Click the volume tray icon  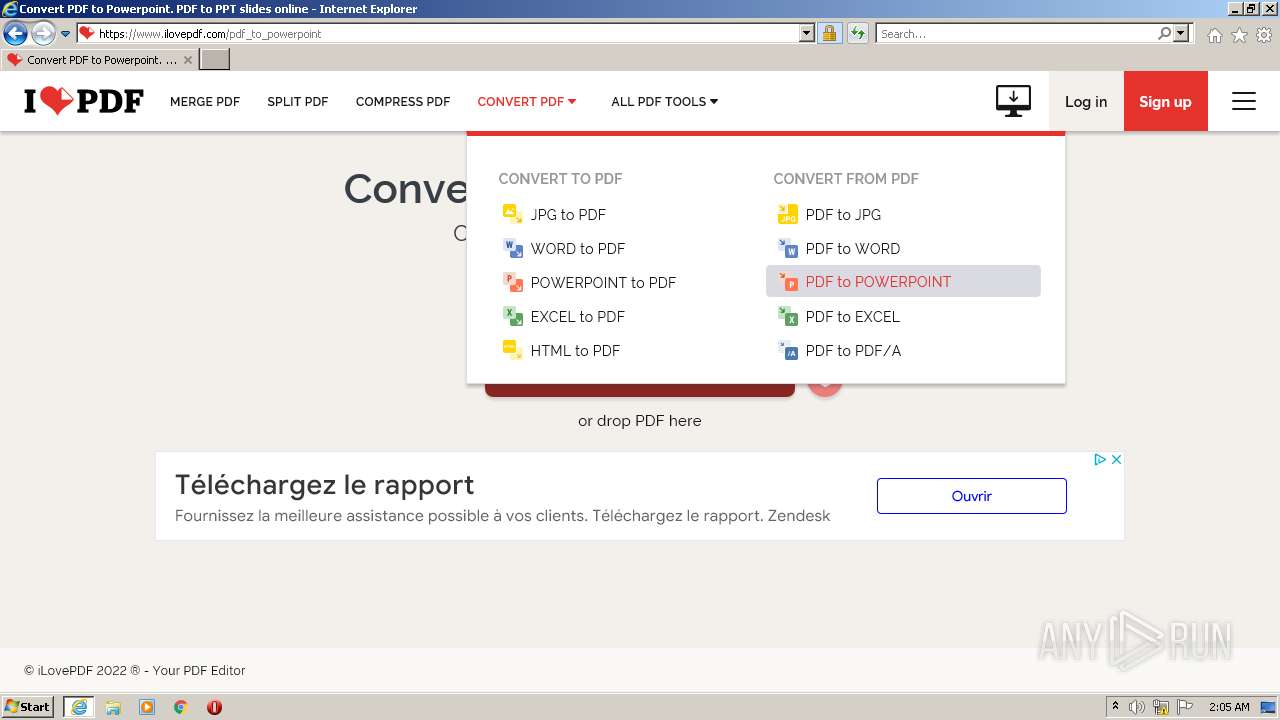point(1137,707)
